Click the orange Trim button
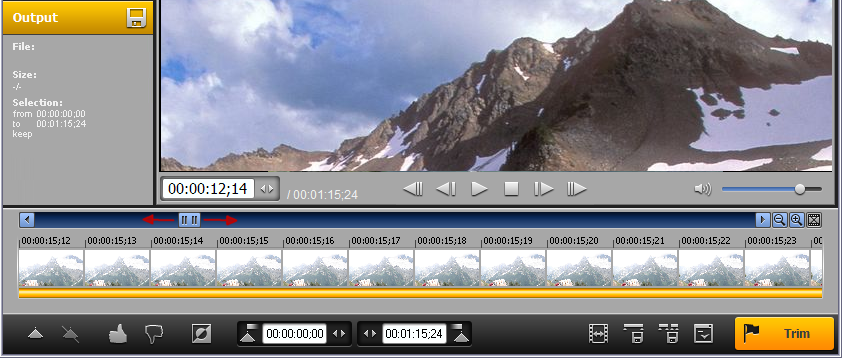 coord(784,334)
